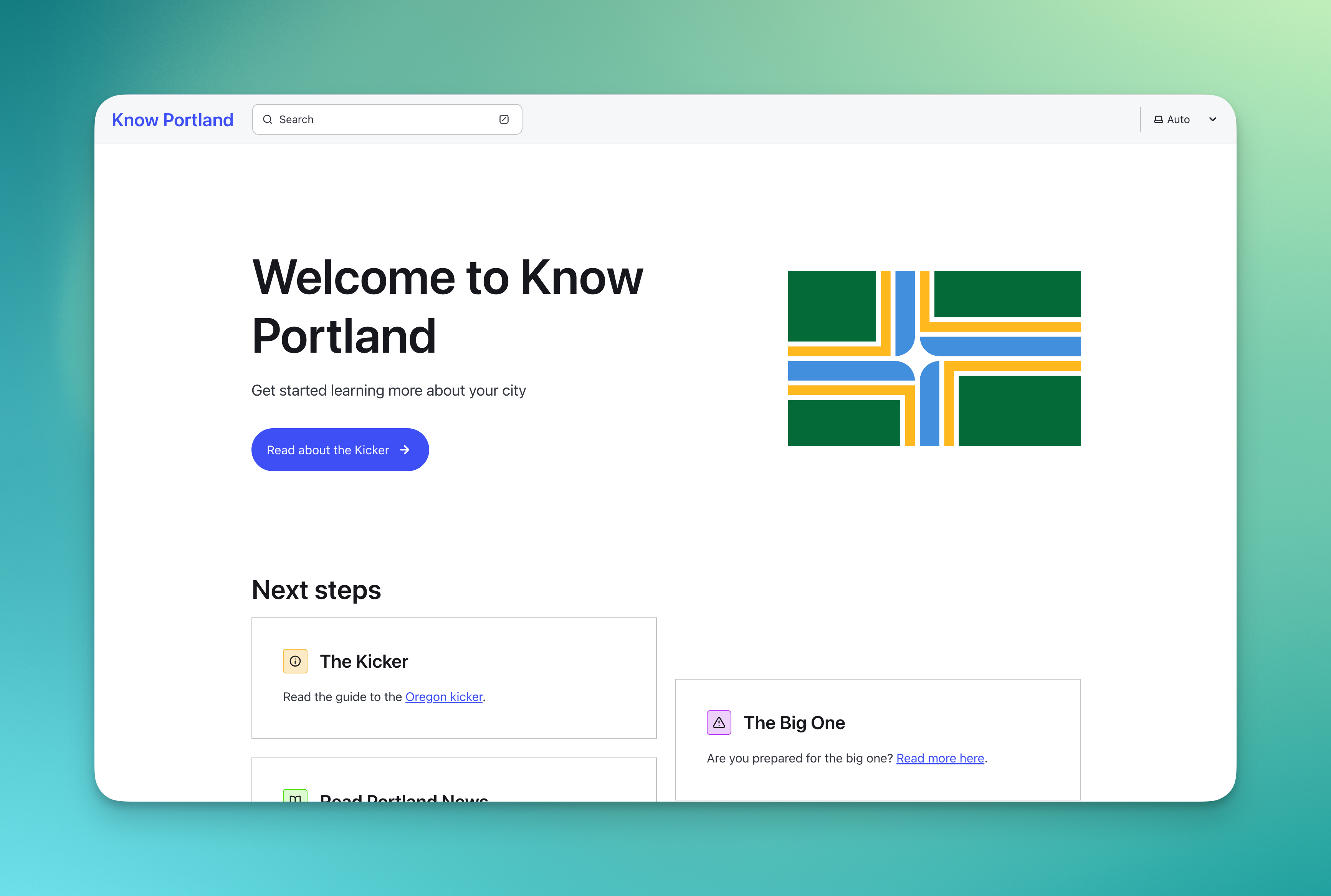
Task: Click the Read more here link
Action: coord(940,758)
